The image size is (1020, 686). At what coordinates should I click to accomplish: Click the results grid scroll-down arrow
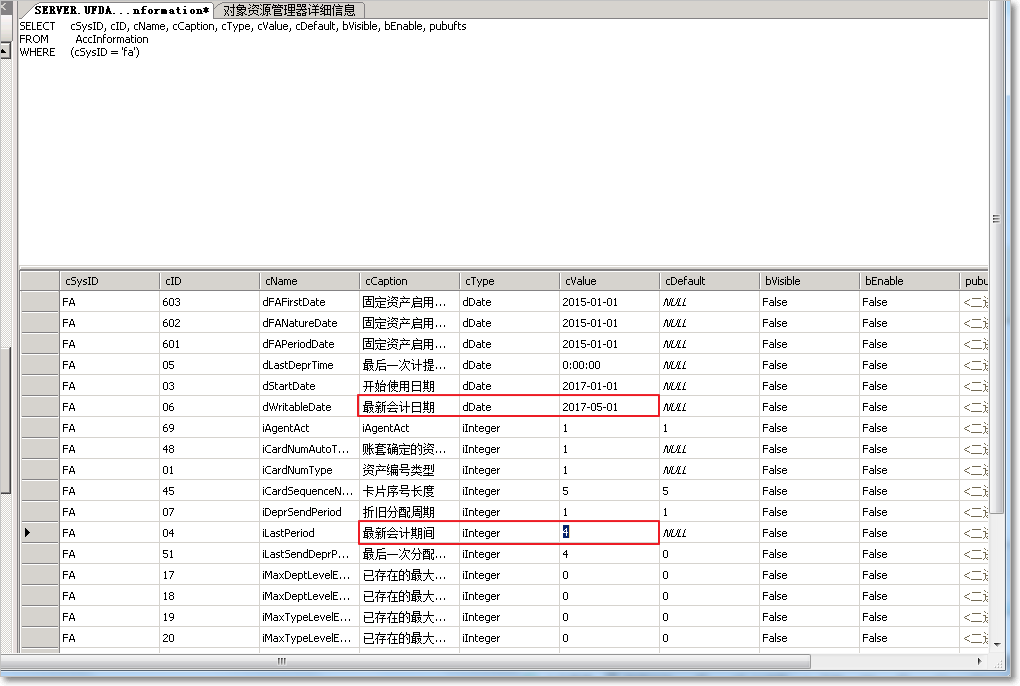click(x=996, y=644)
